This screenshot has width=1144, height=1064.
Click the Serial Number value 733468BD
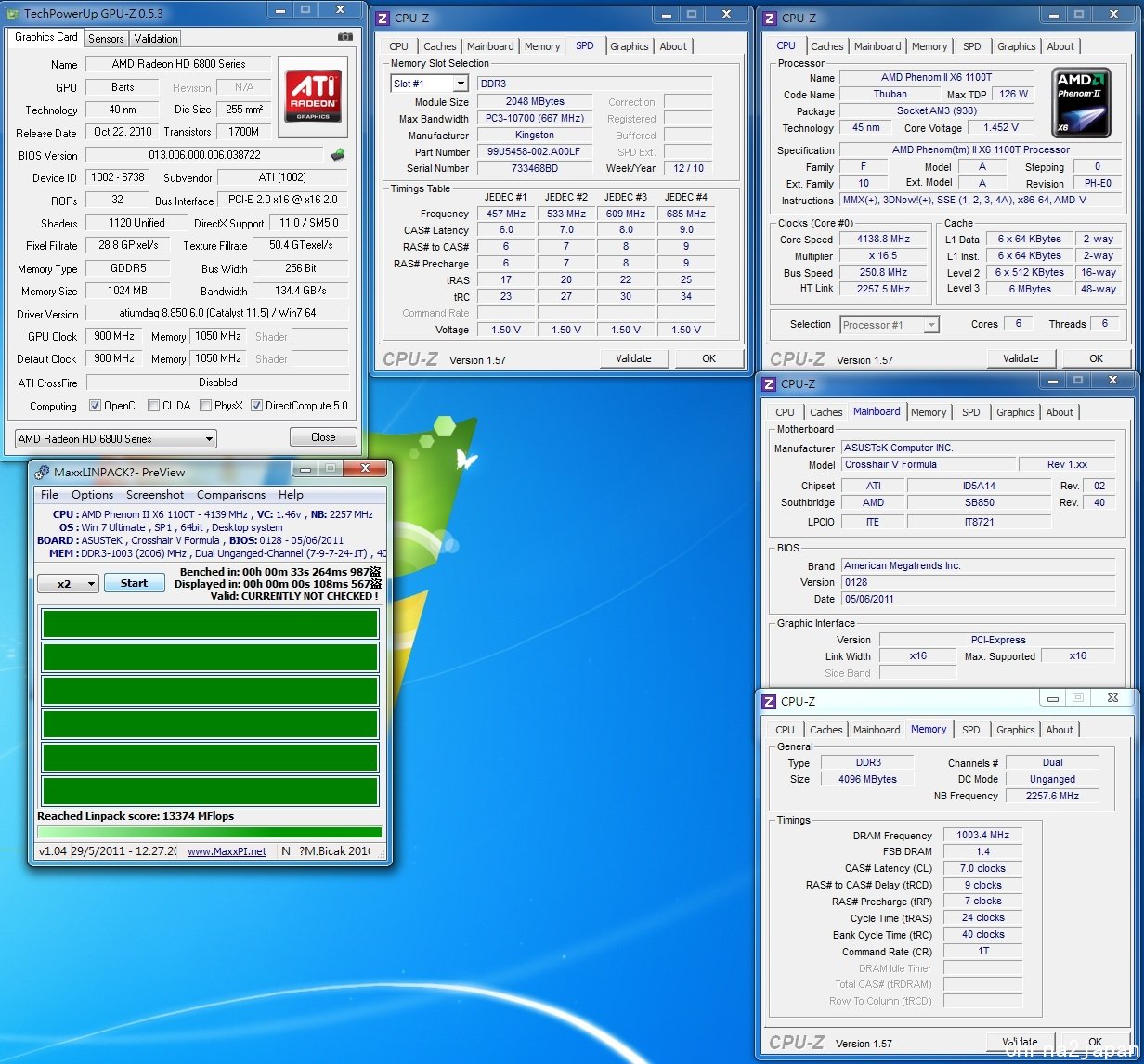click(x=534, y=169)
